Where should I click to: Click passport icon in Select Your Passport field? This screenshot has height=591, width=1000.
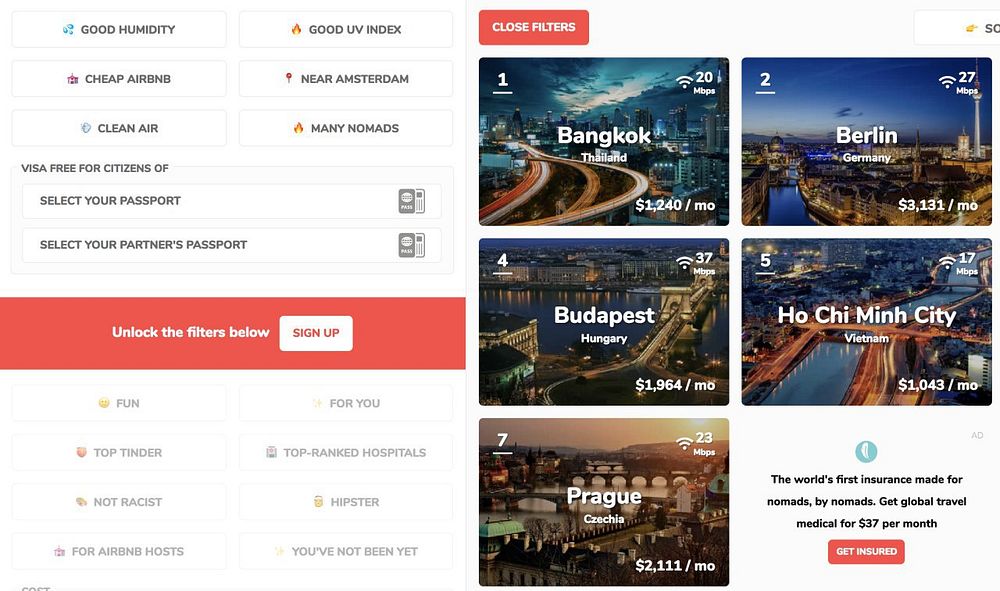[x=411, y=201]
